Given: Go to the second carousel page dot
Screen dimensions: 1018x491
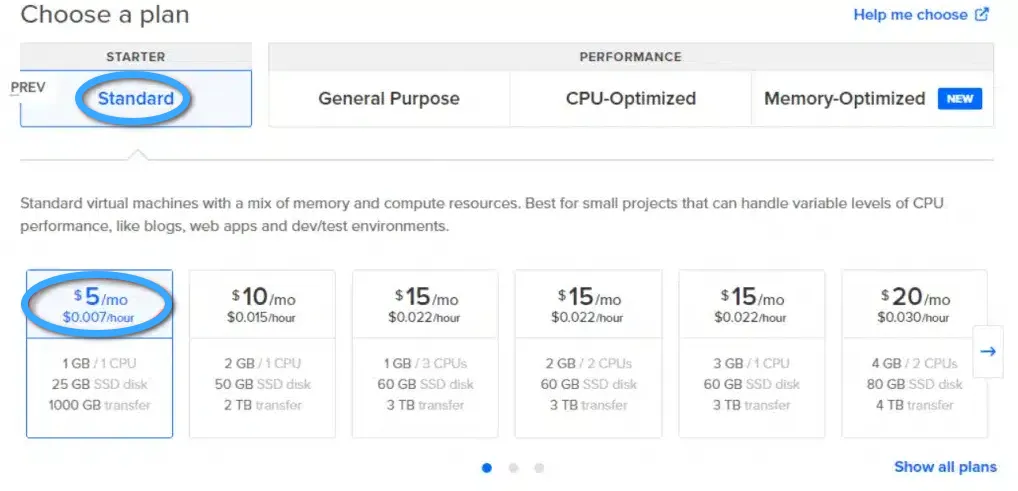Looking at the screenshot, I should click(514, 467).
